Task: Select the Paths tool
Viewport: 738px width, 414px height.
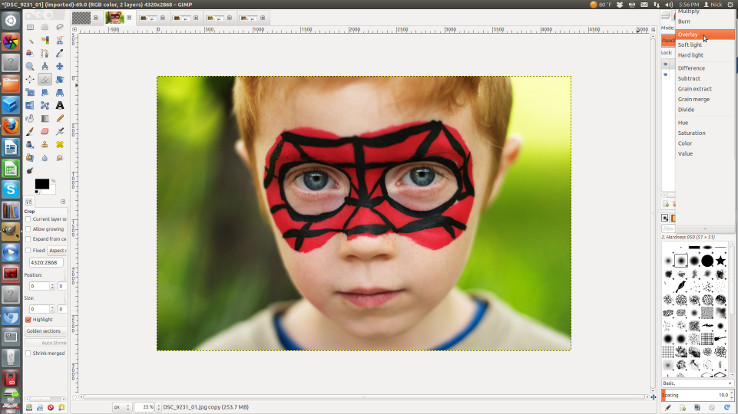Action: (x=45, y=53)
